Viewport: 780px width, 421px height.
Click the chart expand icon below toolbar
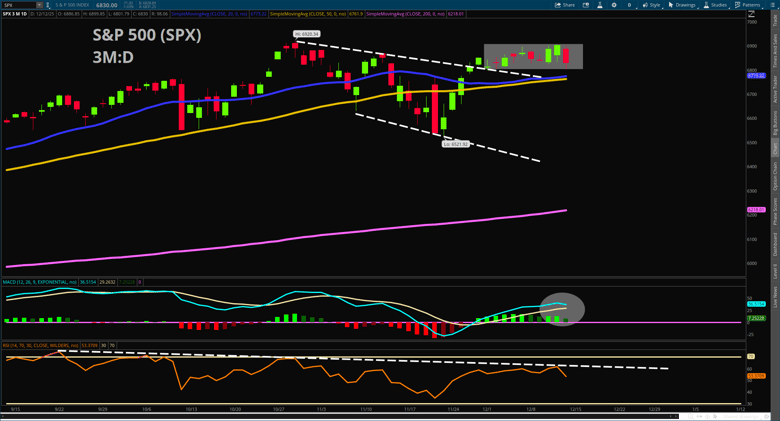pos(752,14)
